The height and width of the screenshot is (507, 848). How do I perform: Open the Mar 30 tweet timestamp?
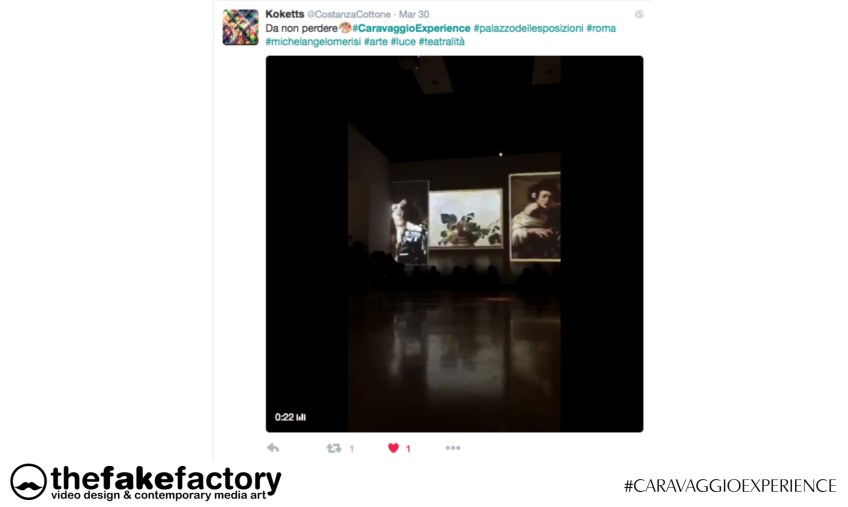tap(414, 15)
